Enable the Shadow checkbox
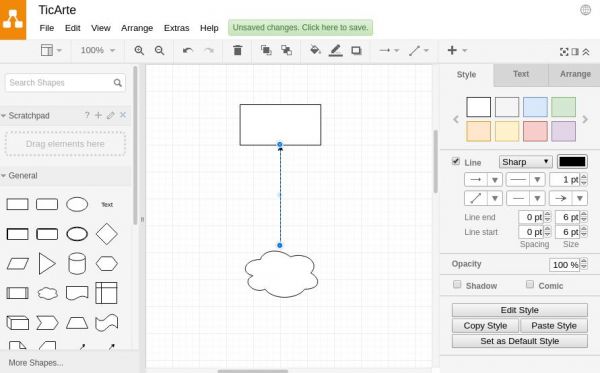 click(x=457, y=284)
